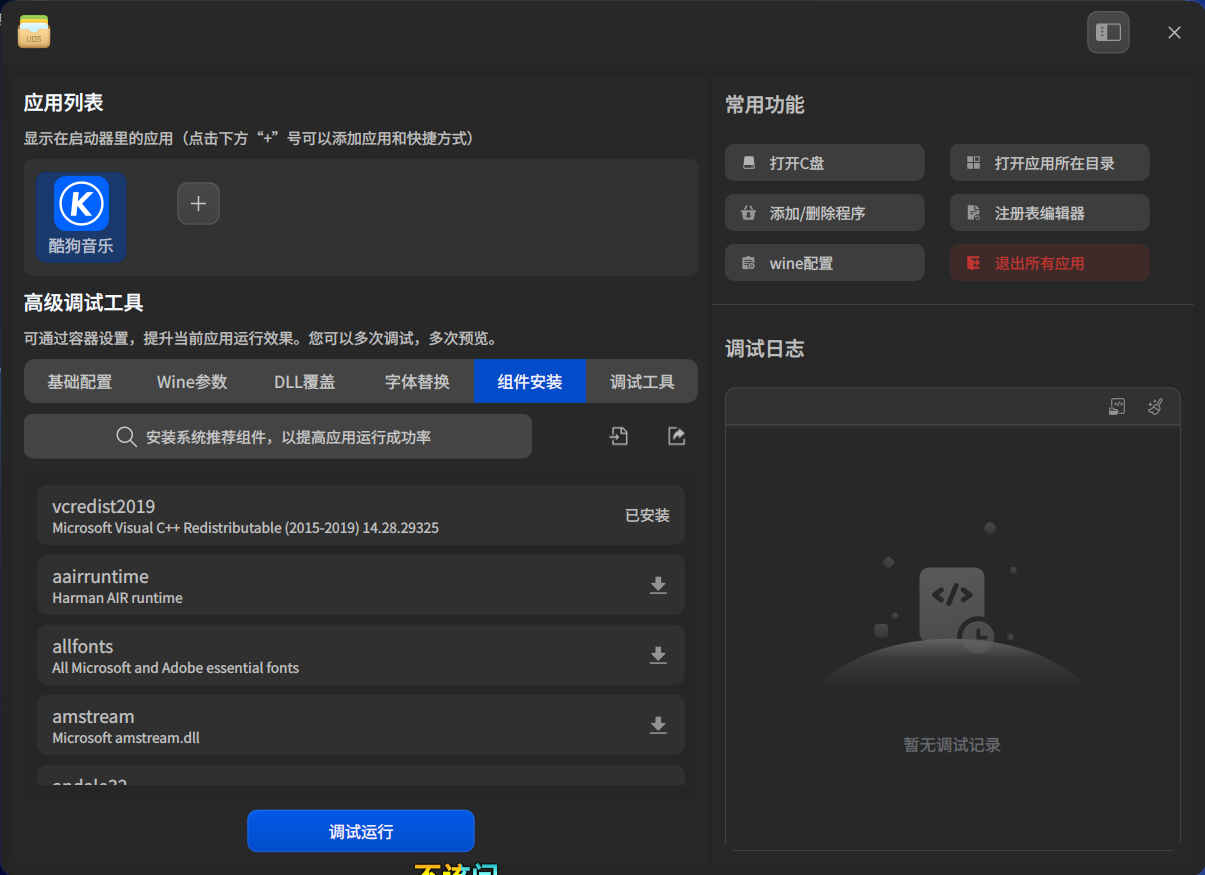Switch to the 基础配置 tab
The image size is (1205, 875).
pos(80,381)
